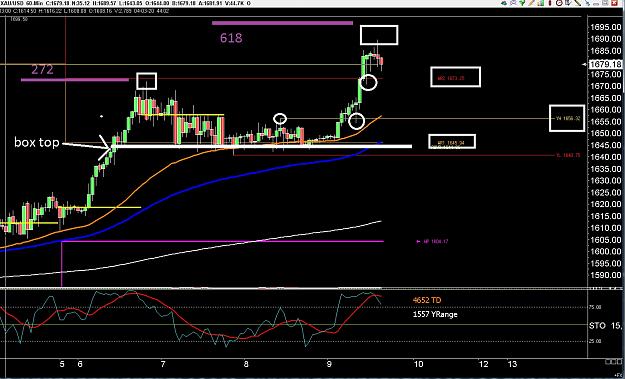Click the 1640.00 price axis label

[x=606, y=157]
